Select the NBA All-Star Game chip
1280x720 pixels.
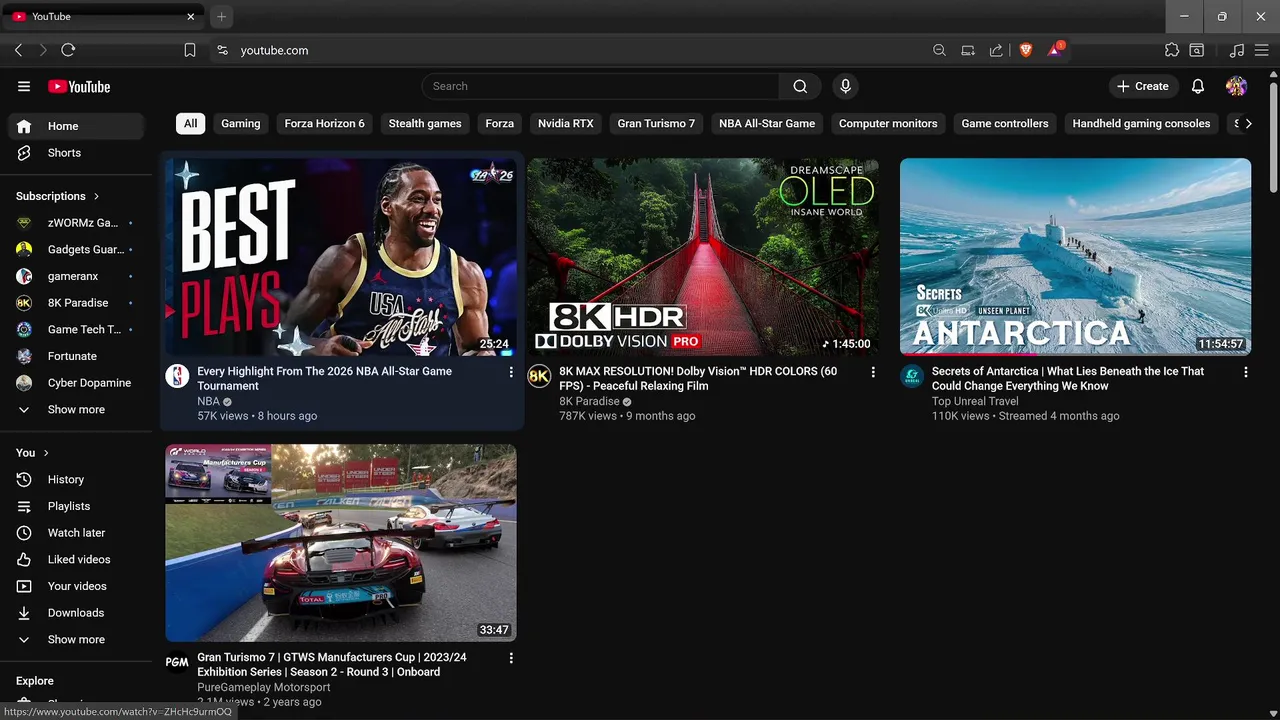(767, 124)
